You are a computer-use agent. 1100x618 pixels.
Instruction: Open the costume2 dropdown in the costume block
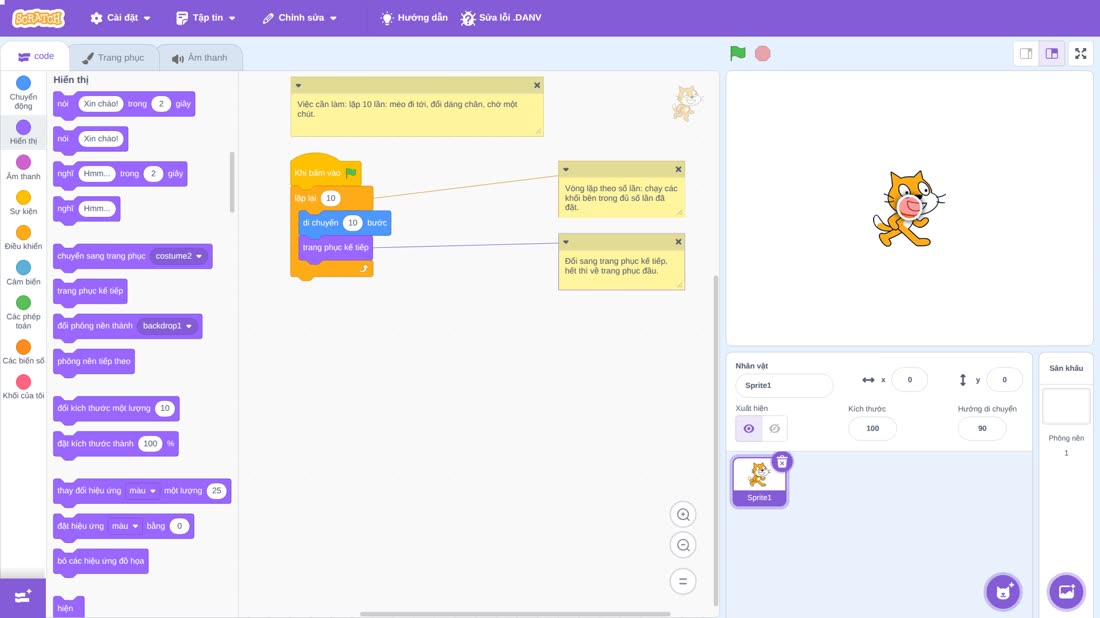(x=179, y=256)
